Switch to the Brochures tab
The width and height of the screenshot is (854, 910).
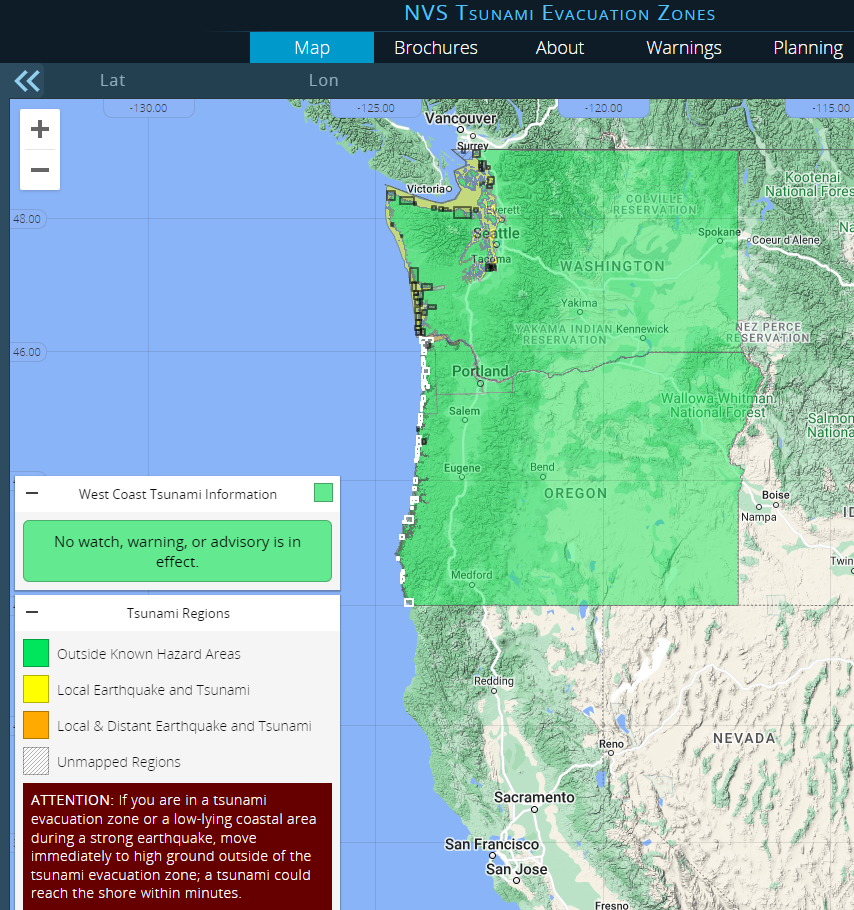[x=435, y=47]
